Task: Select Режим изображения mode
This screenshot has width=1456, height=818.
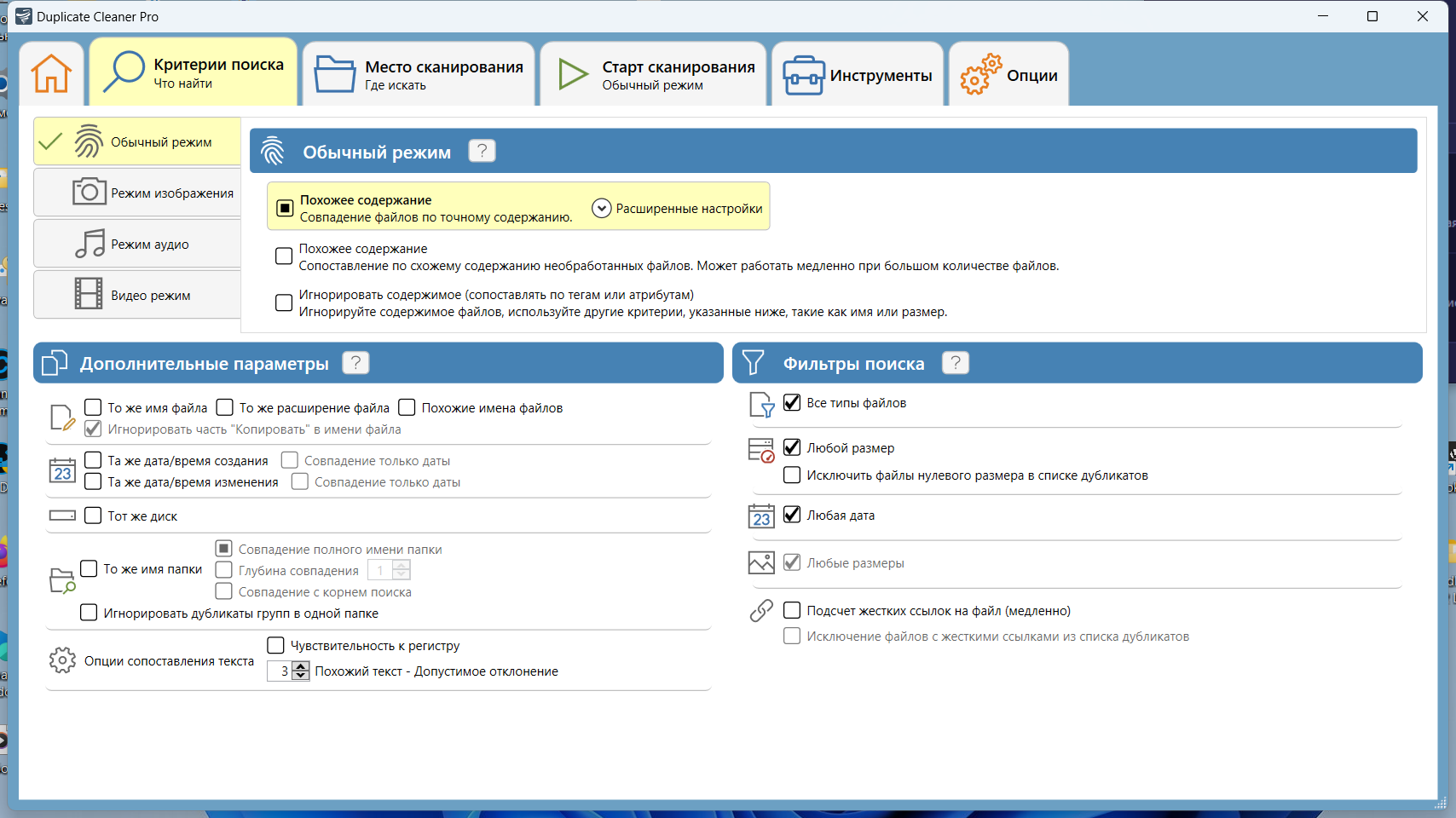Action: [137, 193]
